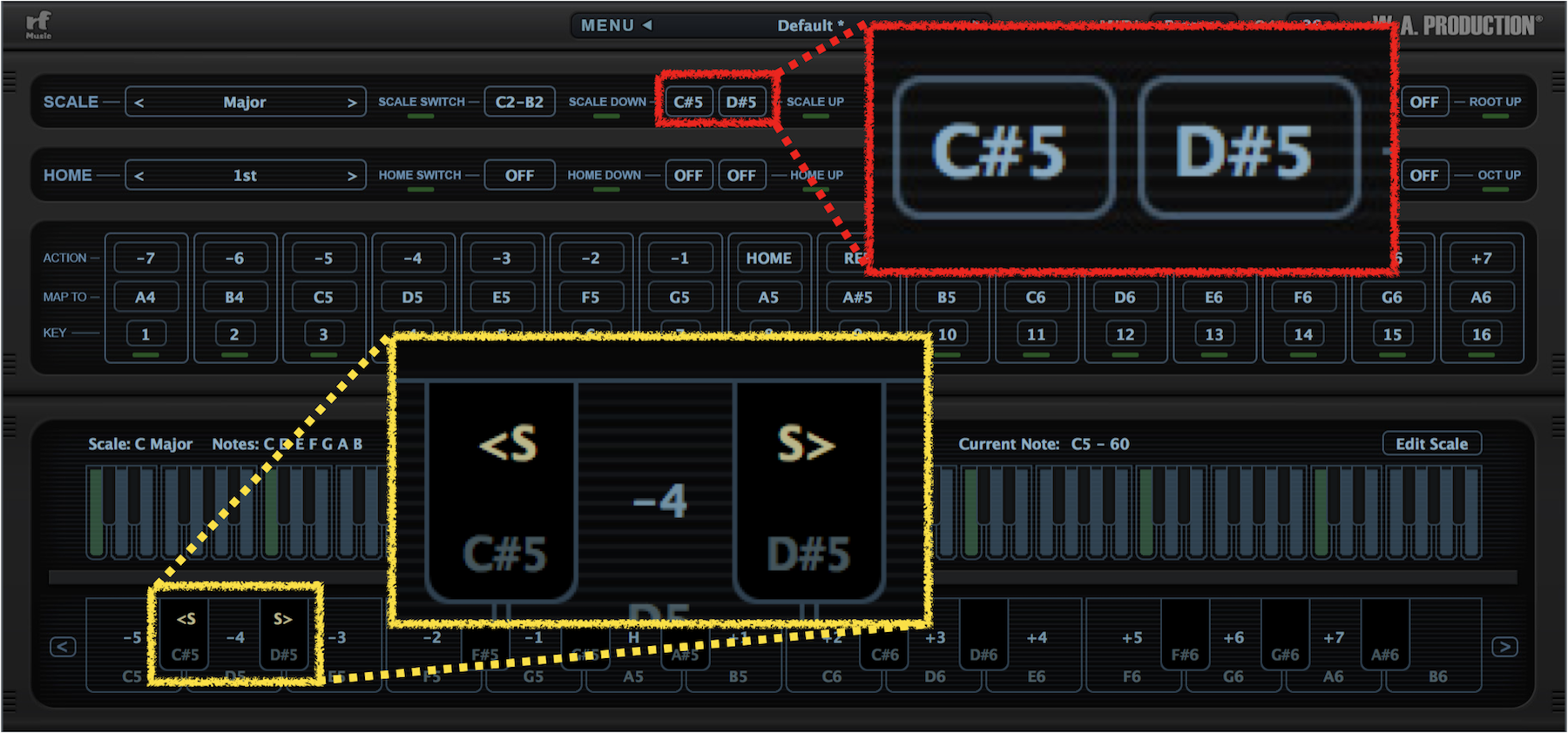Select previous scale with left arrow next to Major
Screen dimensions: 1568x733
[139, 103]
